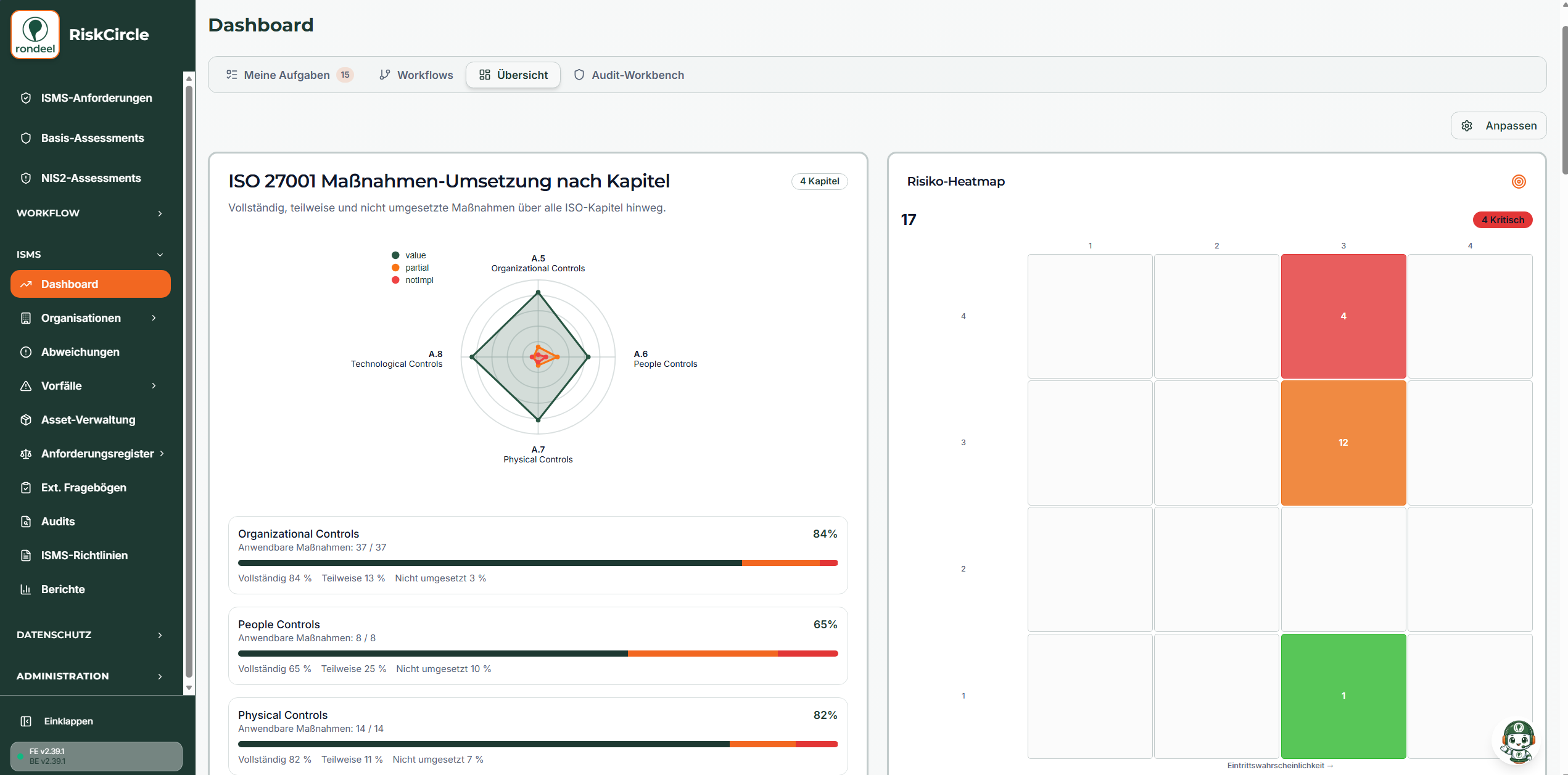This screenshot has width=1568, height=775.
Task: Open Audits via its document icon
Action: (x=26, y=522)
